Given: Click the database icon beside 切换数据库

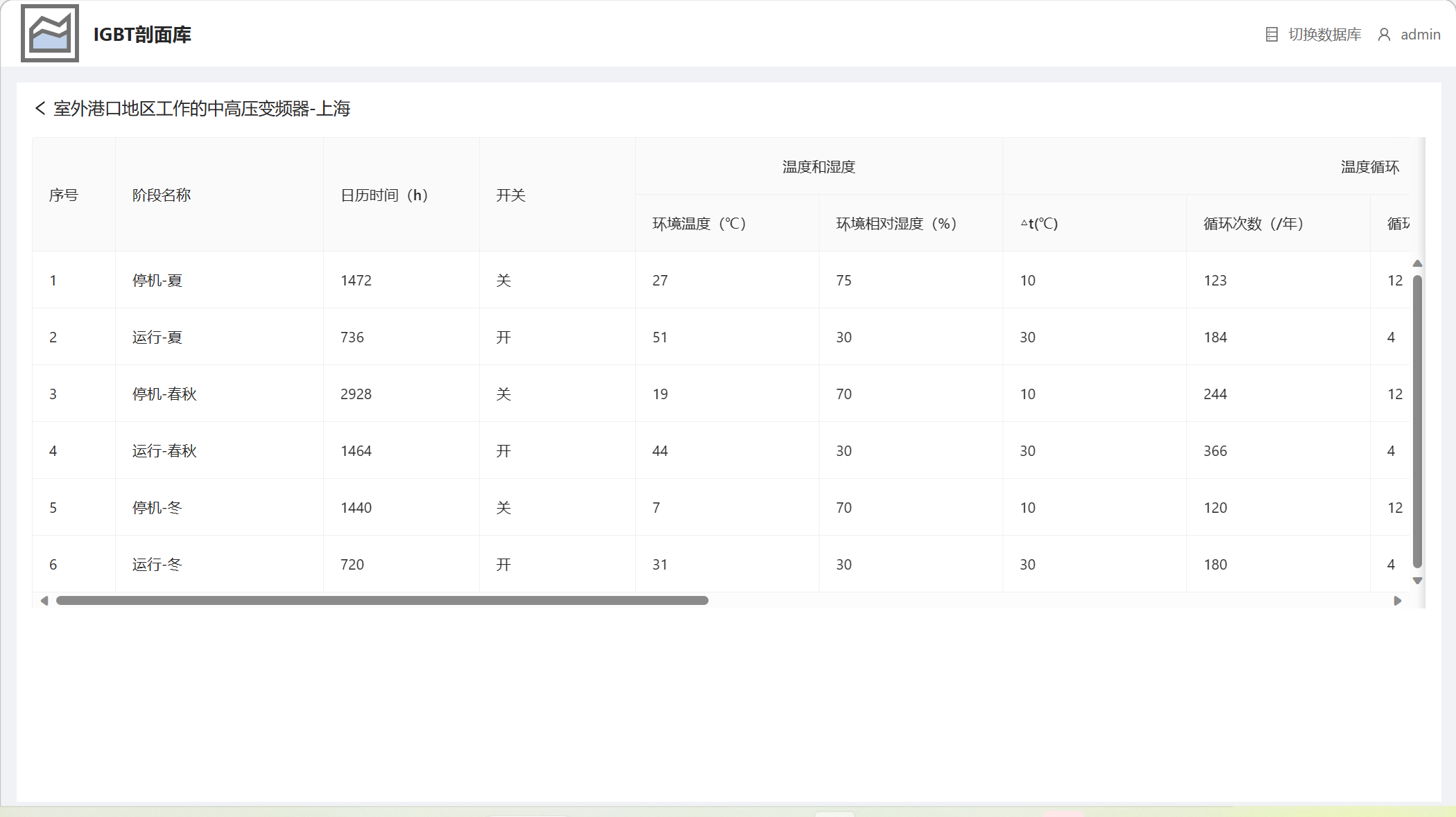Looking at the screenshot, I should point(1272,35).
